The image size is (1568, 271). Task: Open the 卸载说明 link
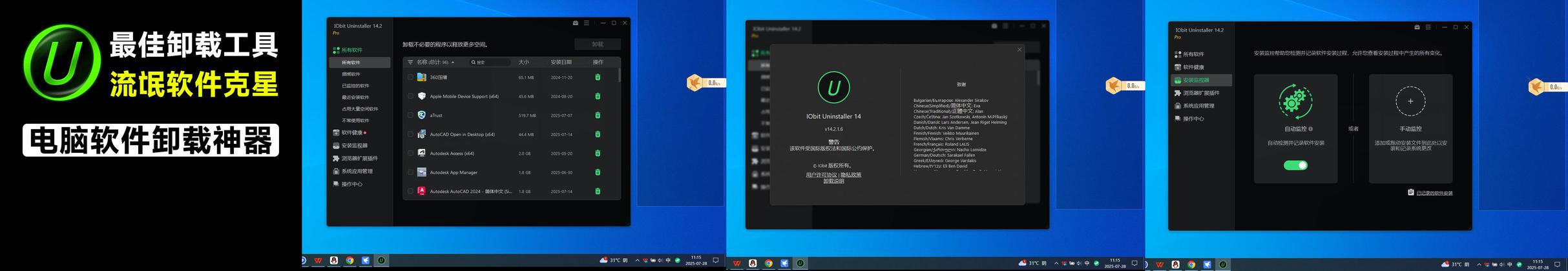pos(833,181)
